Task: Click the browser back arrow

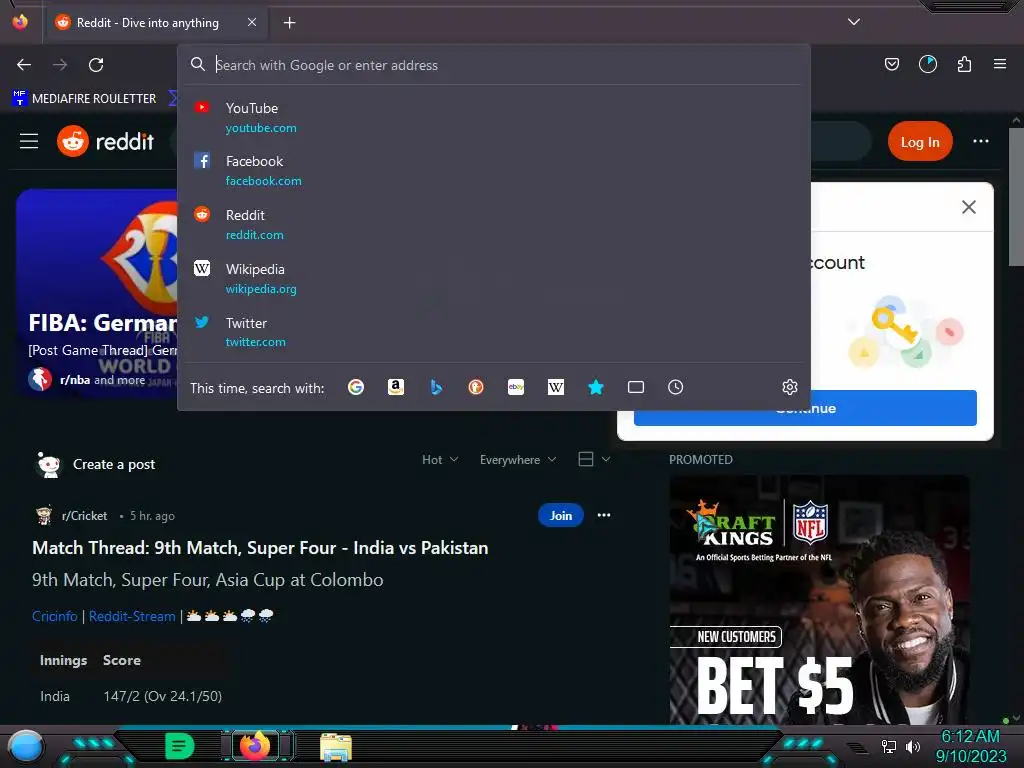Action: point(24,65)
